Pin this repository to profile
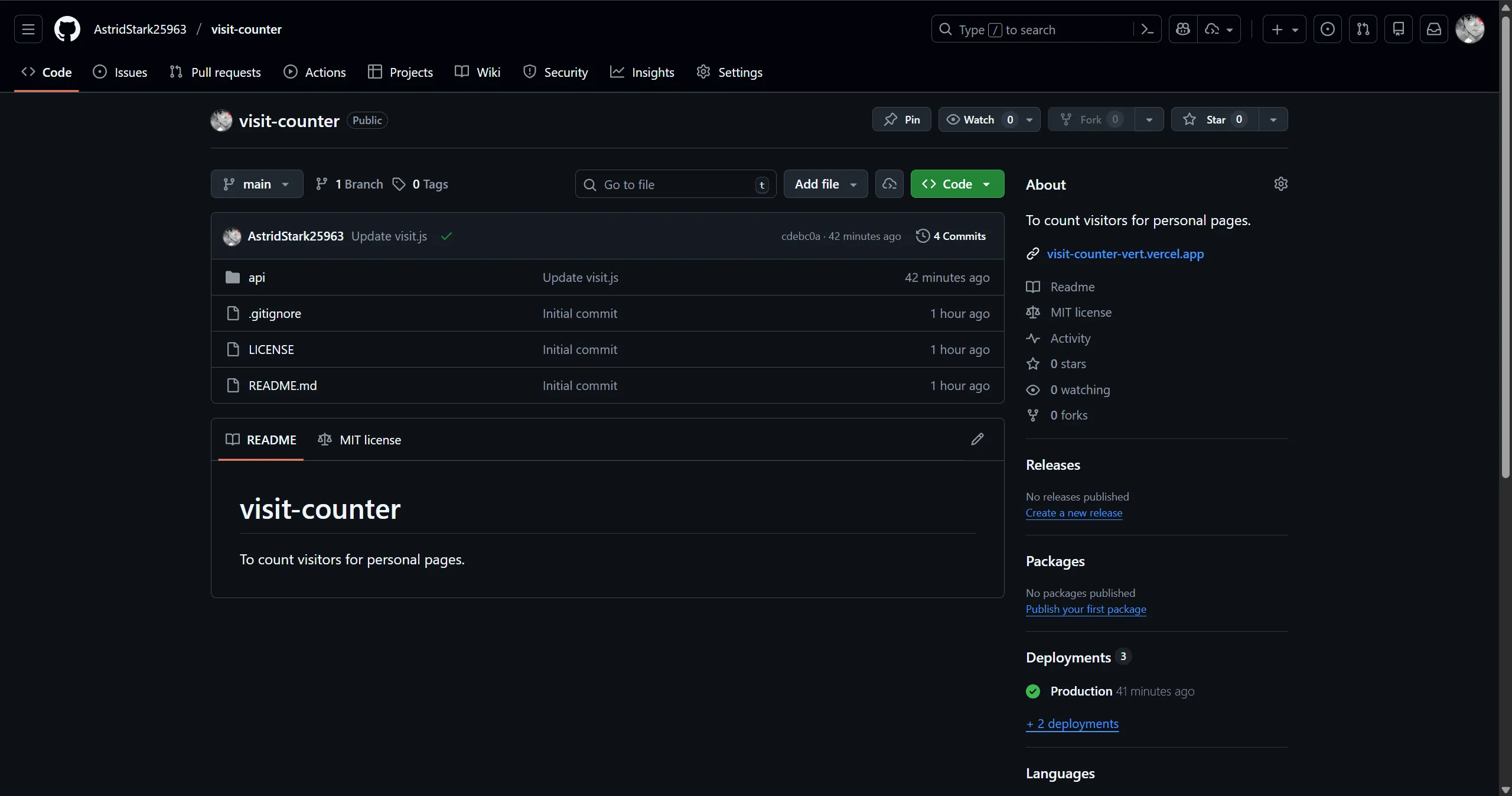The width and height of the screenshot is (1512, 796). (x=902, y=119)
